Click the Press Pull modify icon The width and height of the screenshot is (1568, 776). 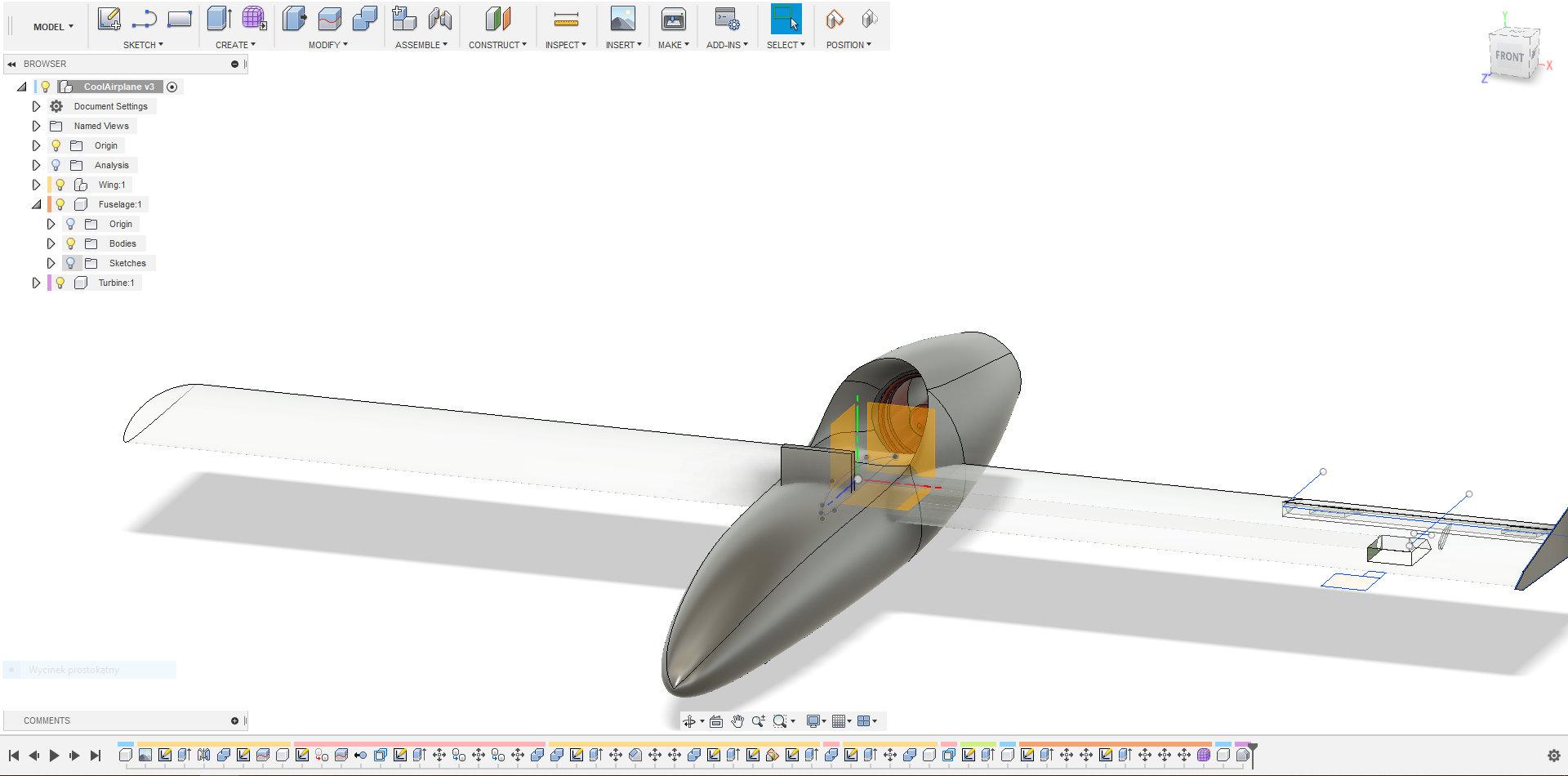click(294, 19)
